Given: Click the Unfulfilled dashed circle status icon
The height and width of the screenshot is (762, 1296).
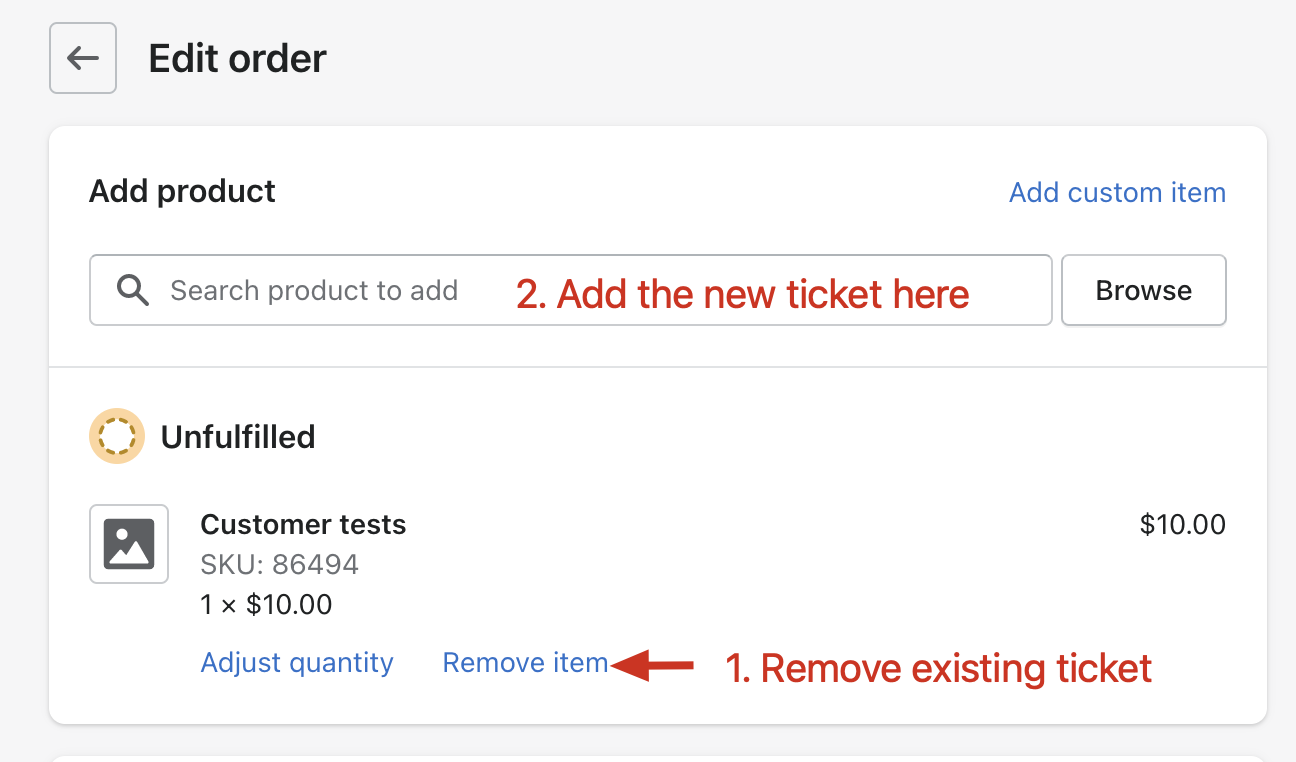Looking at the screenshot, I should click(x=117, y=436).
